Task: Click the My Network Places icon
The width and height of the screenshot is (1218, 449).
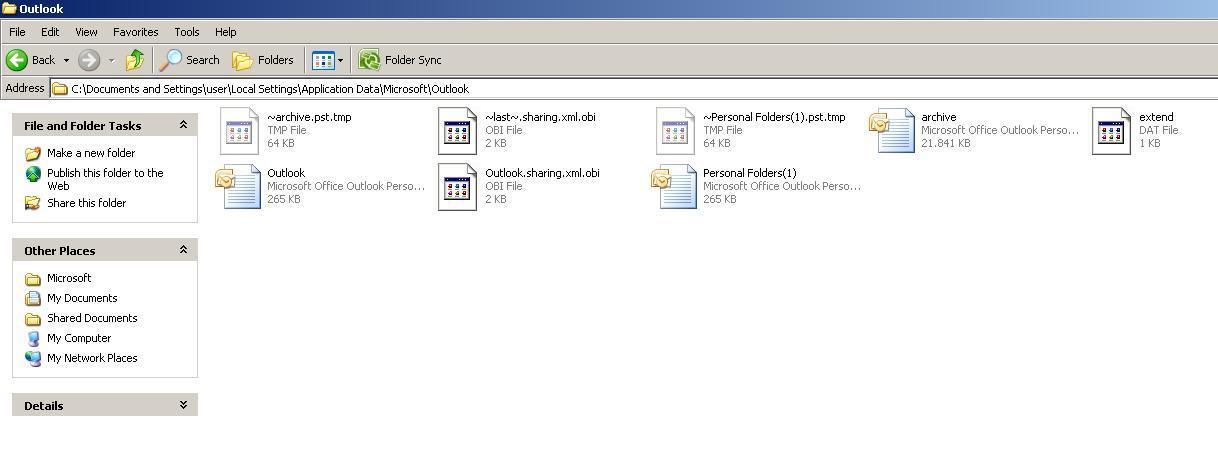Action: point(33,358)
